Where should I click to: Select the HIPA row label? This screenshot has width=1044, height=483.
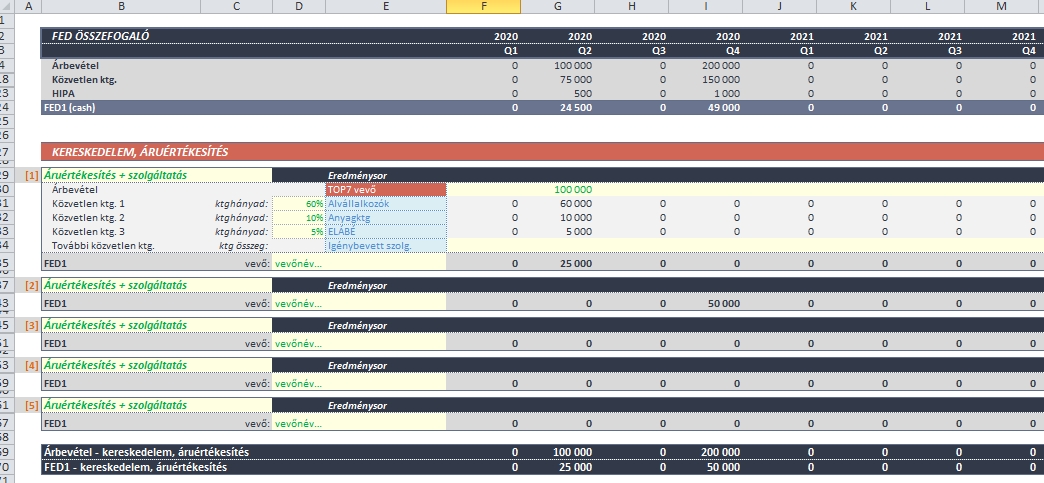coord(63,93)
